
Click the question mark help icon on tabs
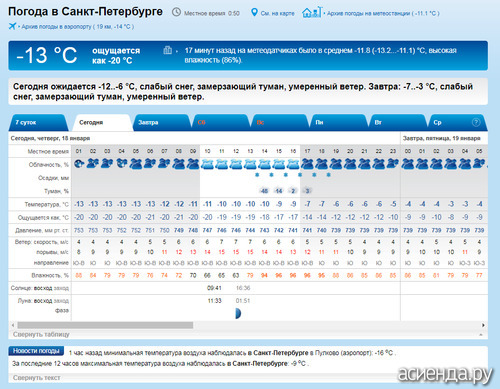click(x=476, y=122)
